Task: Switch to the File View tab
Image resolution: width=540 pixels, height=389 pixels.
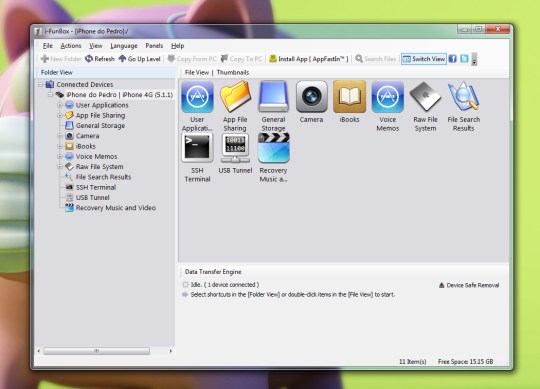Action: pyautogui.click(x=197, y=72)
